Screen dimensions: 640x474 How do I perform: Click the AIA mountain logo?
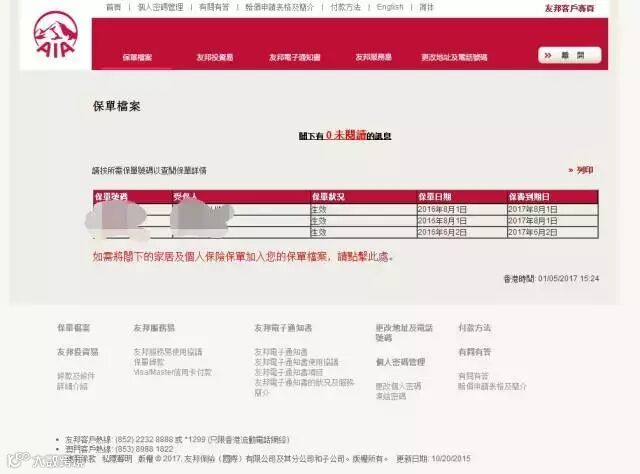pos(56,35)
